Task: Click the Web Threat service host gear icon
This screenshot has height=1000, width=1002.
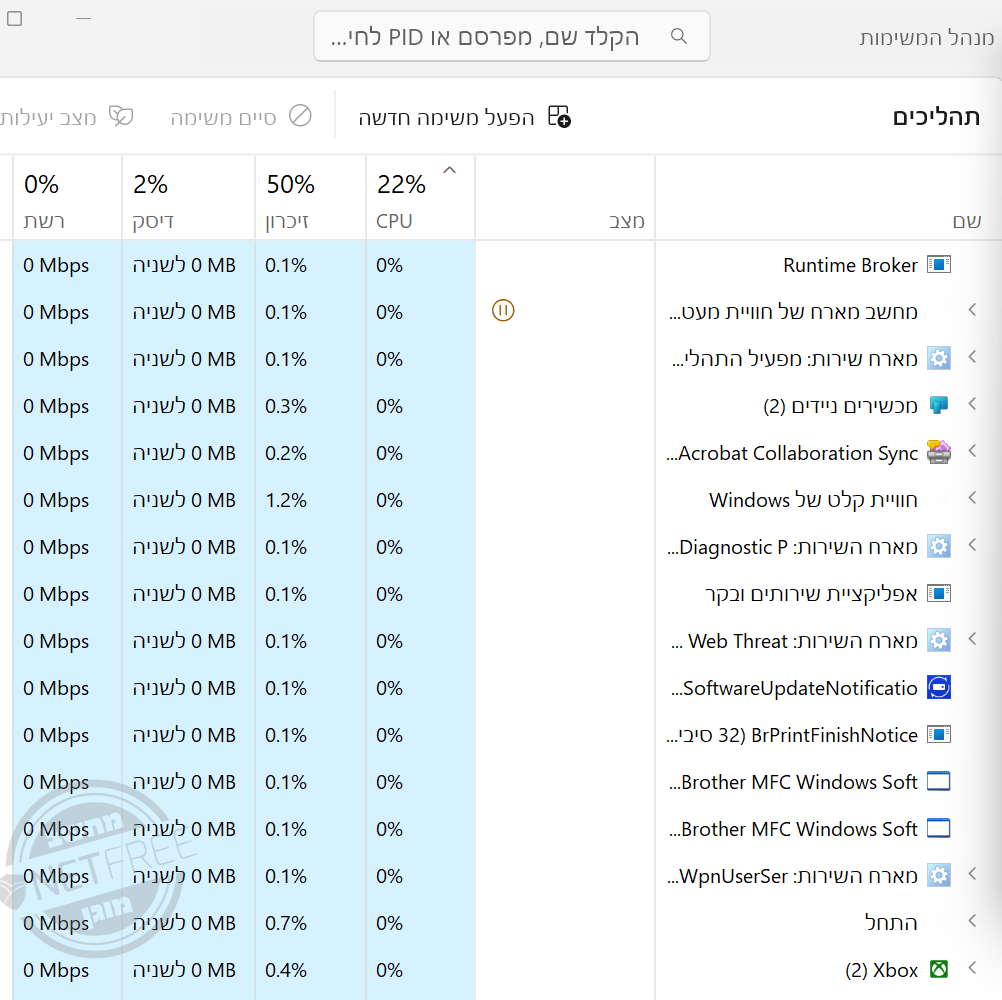Action: pyautogui.click(x=939, y=640)
